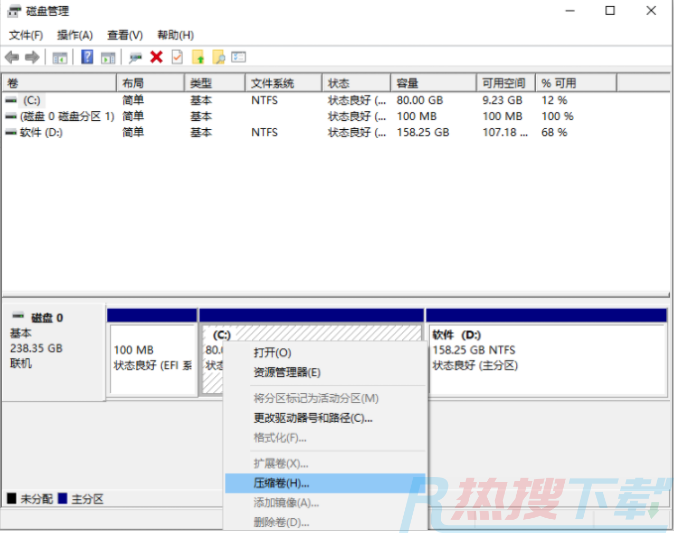Click greyed 格式化(F)... menu entry
The height and width of the screenshot is (533, 674).
point(325,438)
